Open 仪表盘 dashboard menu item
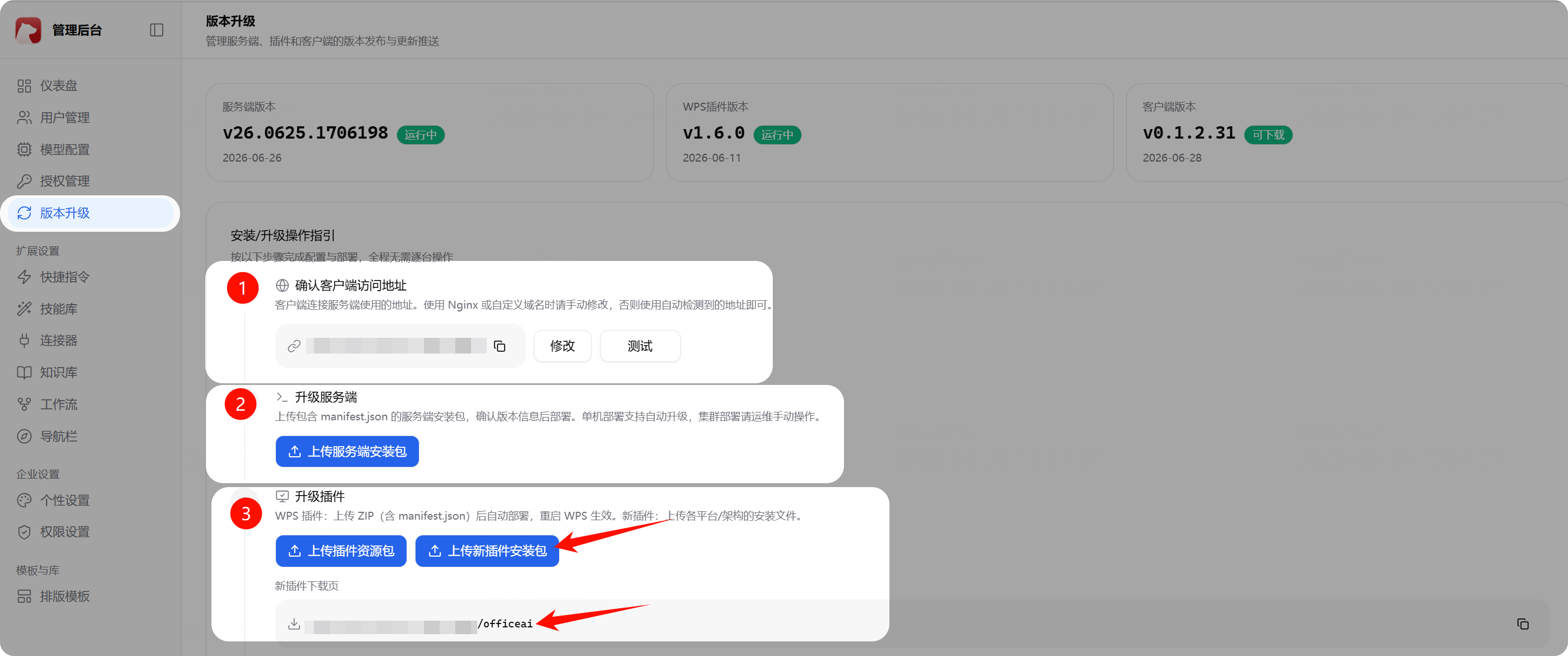Viewport: 1568px width, 656px height. (90, 86)
